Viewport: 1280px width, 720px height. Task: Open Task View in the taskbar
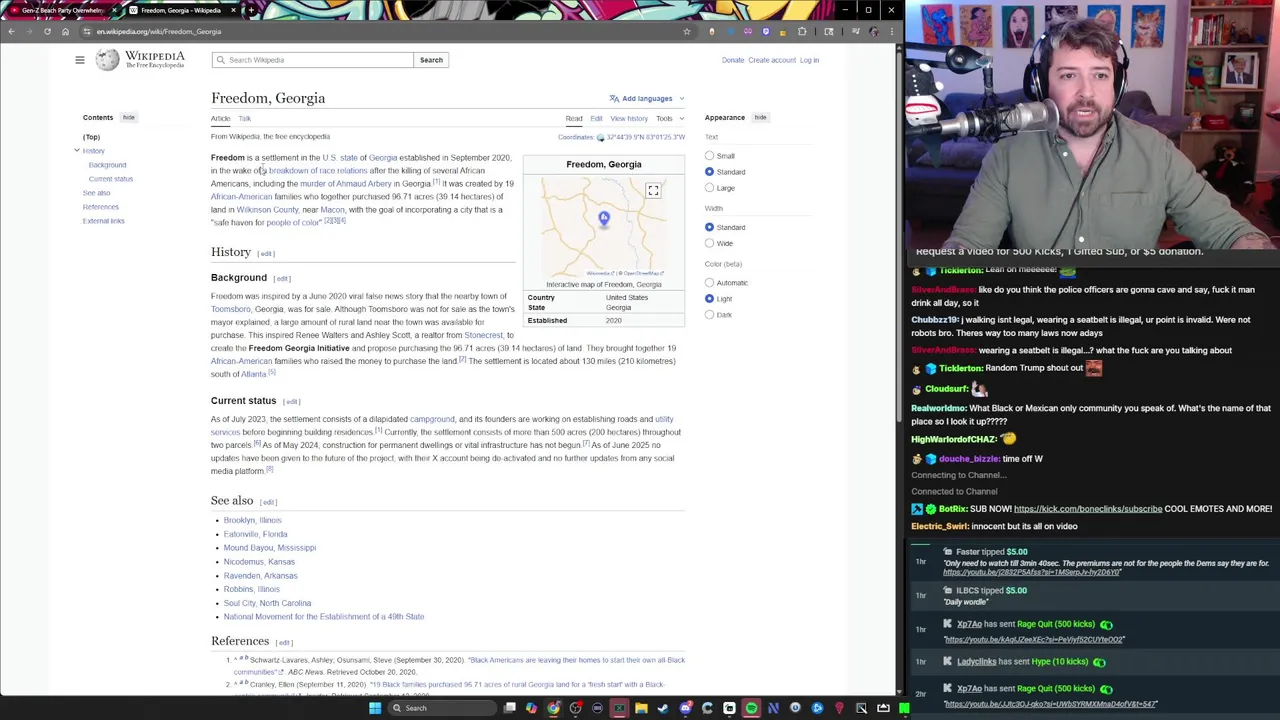click(510, 708)
